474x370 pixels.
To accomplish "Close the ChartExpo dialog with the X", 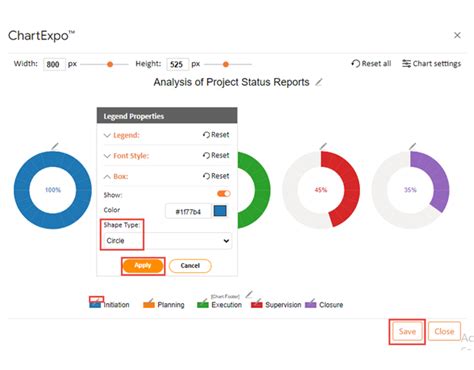I will pyautogui.click(x=457, y=35).
